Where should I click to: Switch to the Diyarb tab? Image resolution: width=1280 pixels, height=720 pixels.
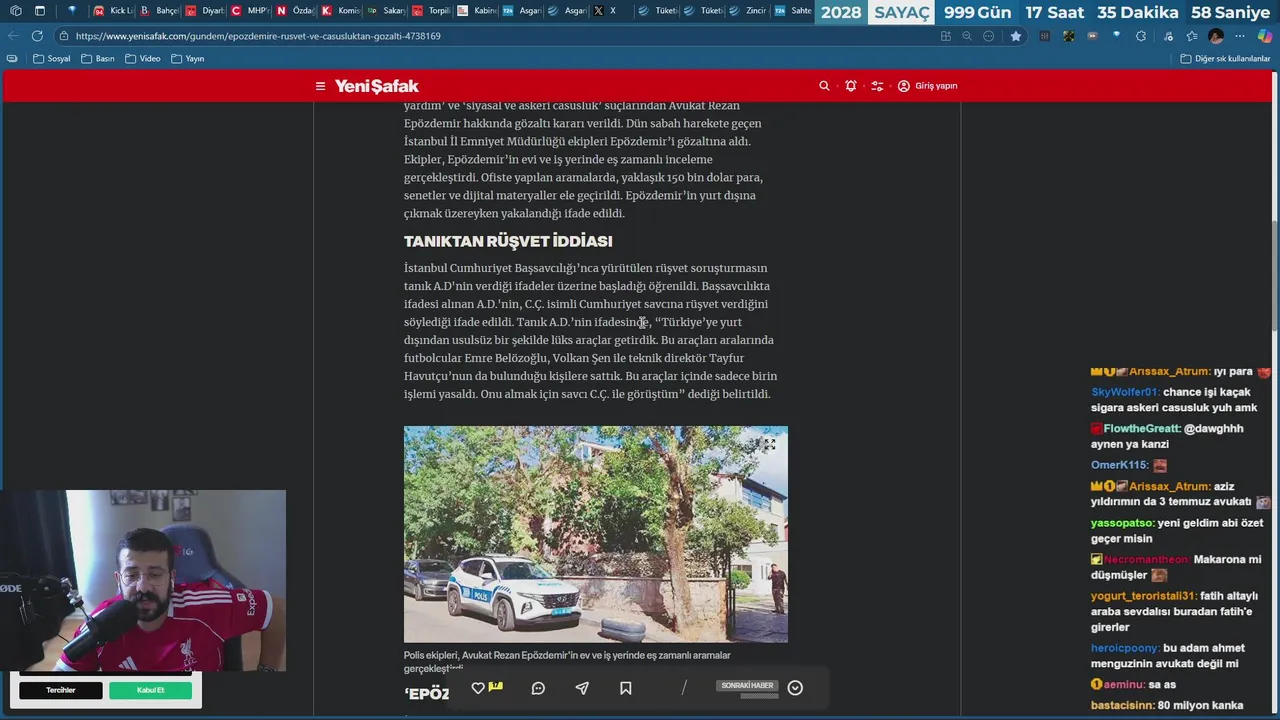click(205, 11)
